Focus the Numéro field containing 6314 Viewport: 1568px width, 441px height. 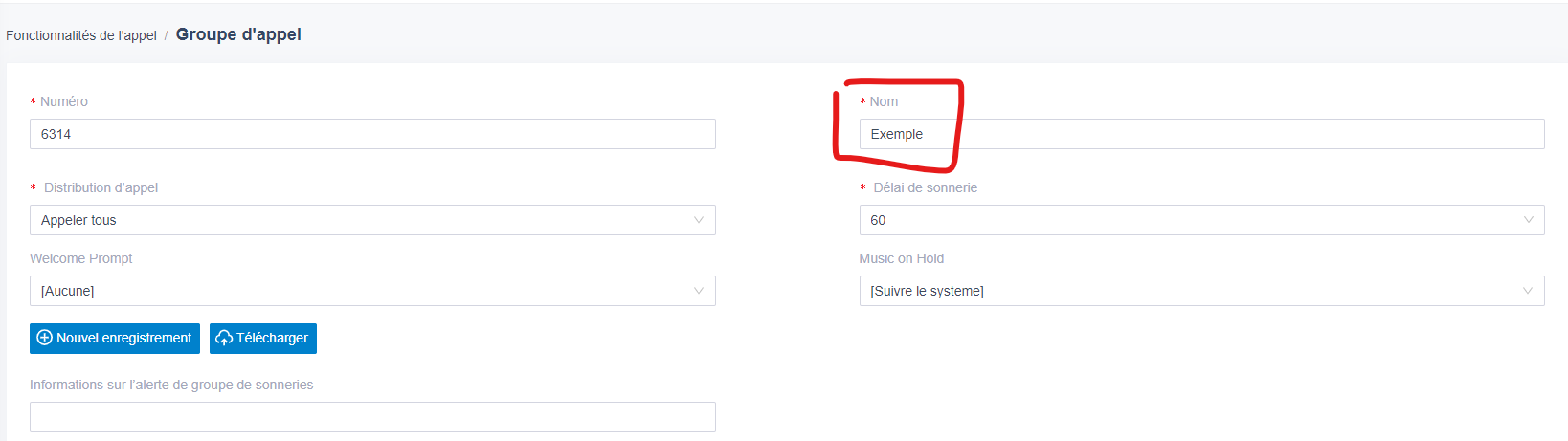[372, 134]
